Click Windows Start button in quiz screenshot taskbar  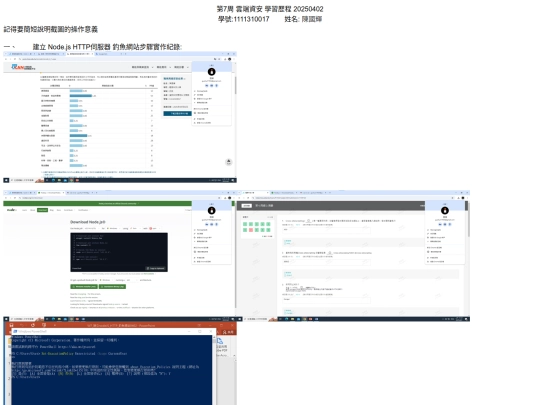click(x=240, y=319)
